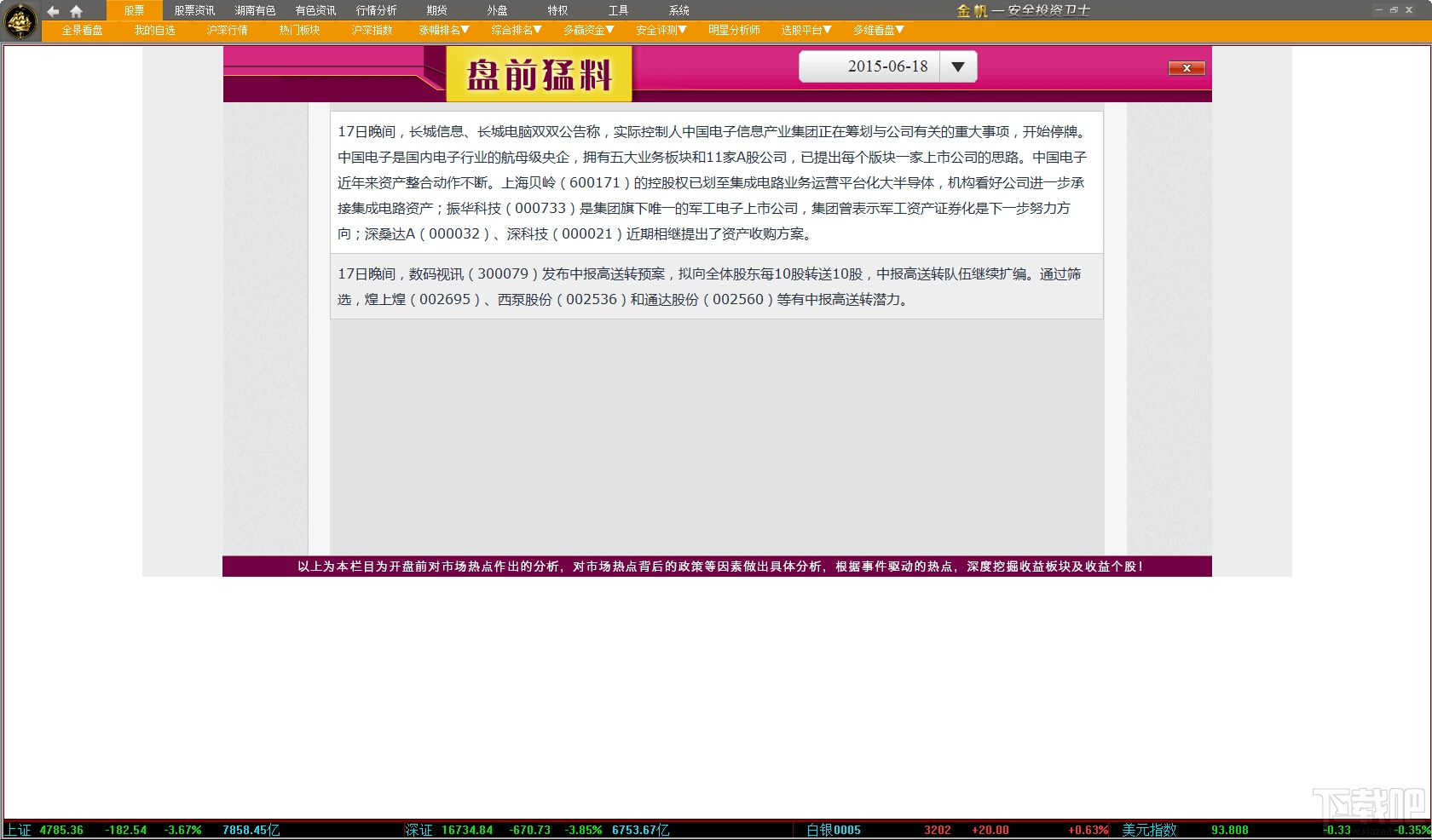
Task: Expand the 涨幅排名 dropdown
Action: [x=444, y=30]
